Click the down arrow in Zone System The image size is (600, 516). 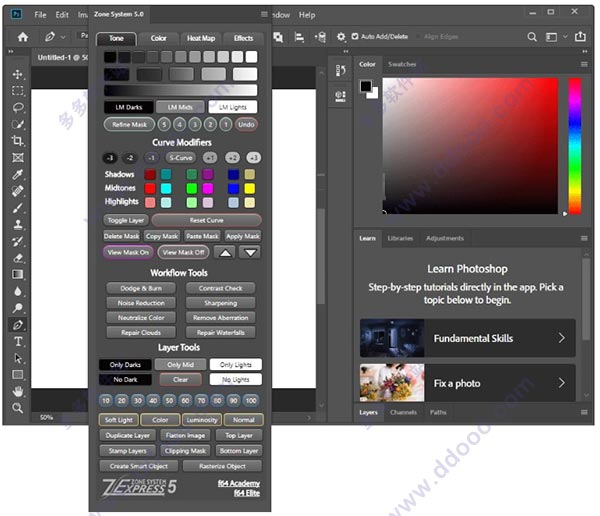point(250,253)
